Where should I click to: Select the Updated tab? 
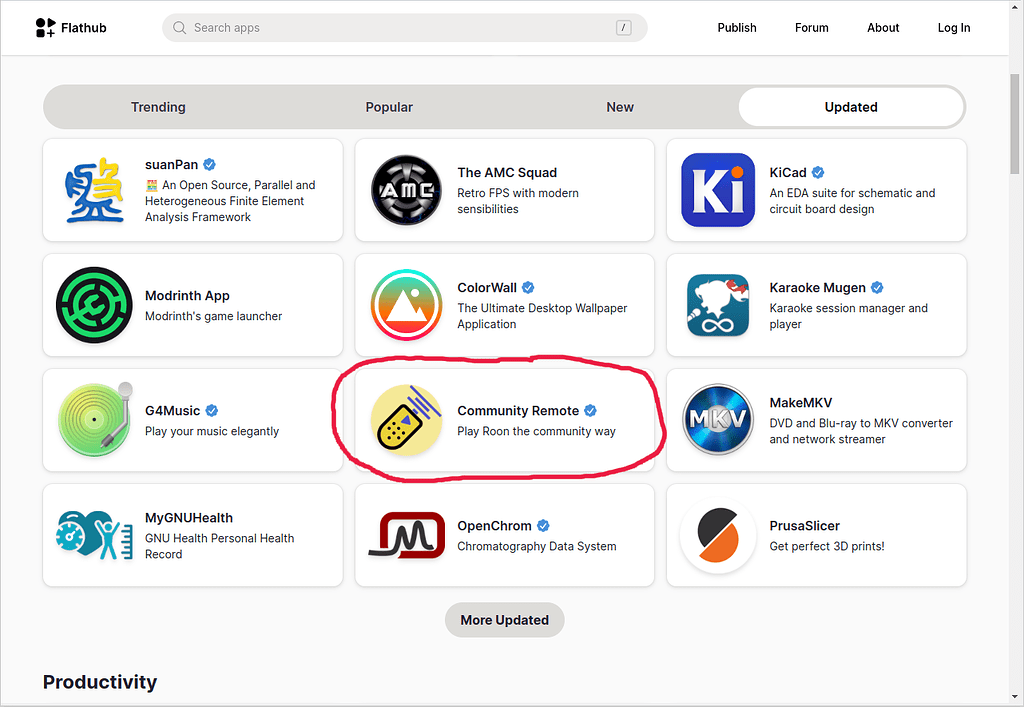click(x=851, y=107)
